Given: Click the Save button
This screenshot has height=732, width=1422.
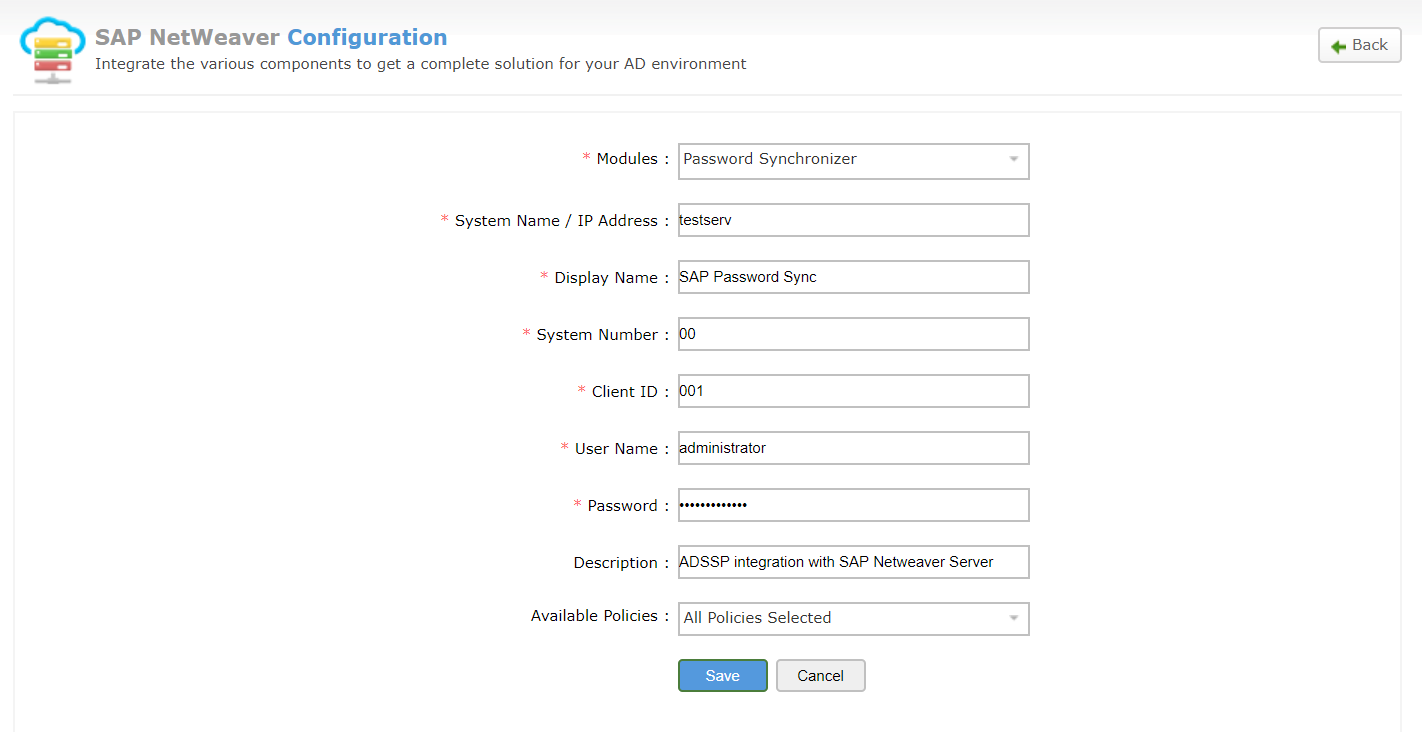Looking at the screenshot, I should (722, 675).
